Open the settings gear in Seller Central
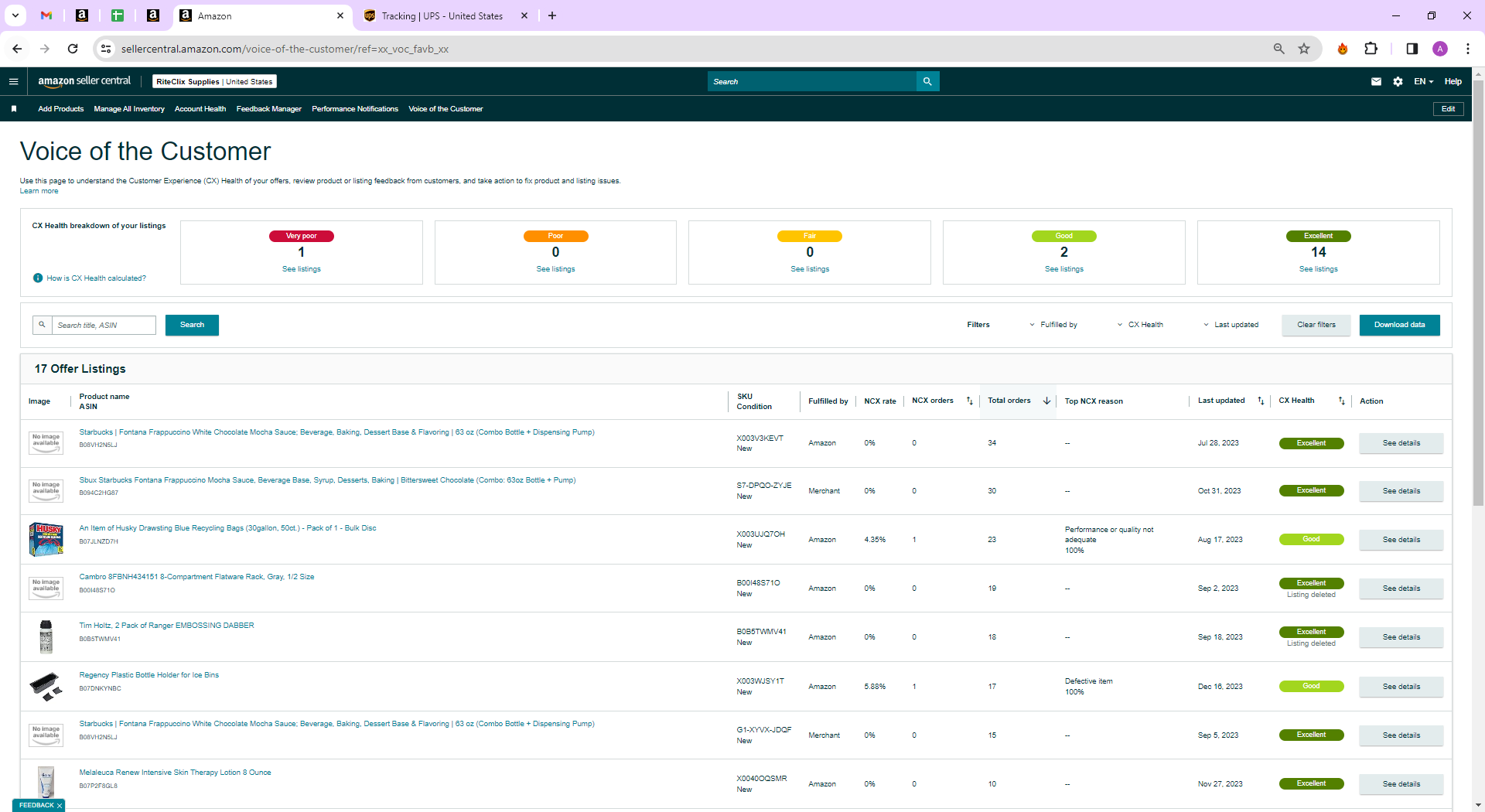The image size is (1485, 812). click(1398, 81)
